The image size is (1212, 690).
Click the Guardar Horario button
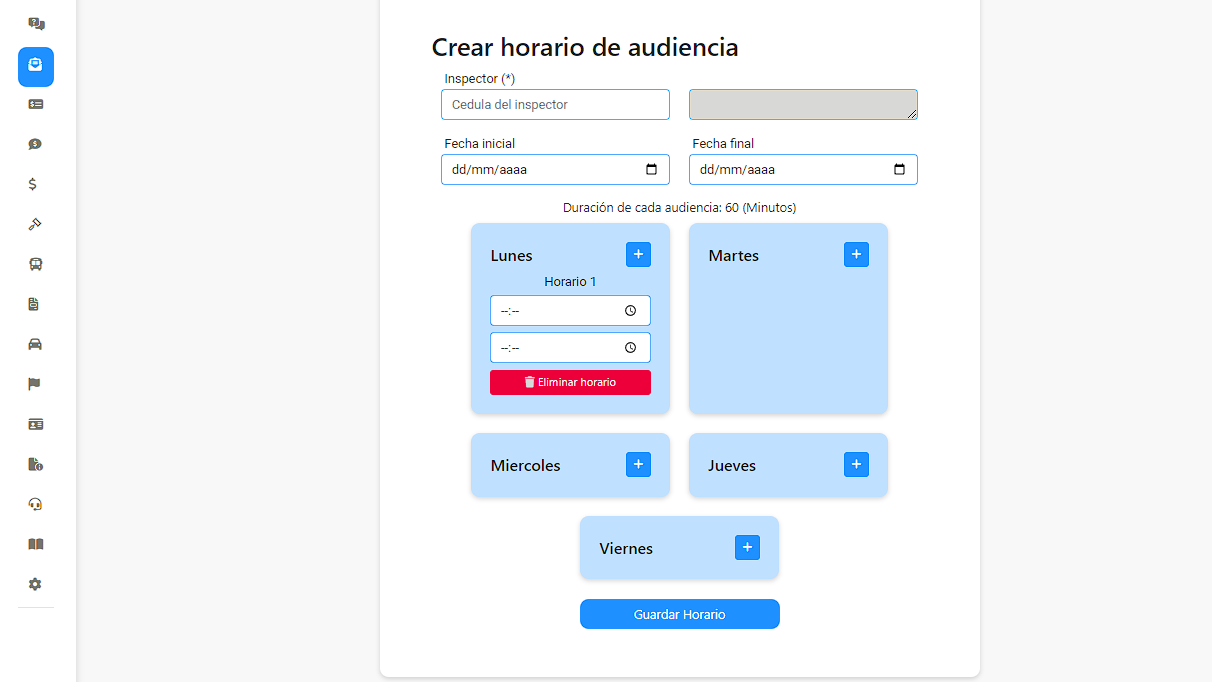tap(680, 614)
